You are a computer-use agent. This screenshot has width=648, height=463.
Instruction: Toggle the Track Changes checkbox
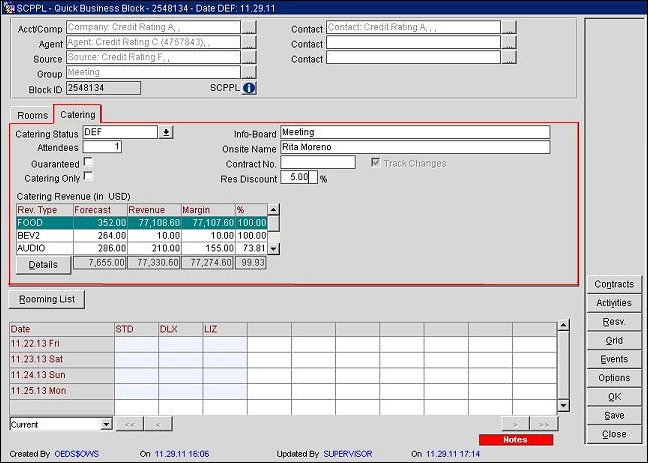click(376, 163)
